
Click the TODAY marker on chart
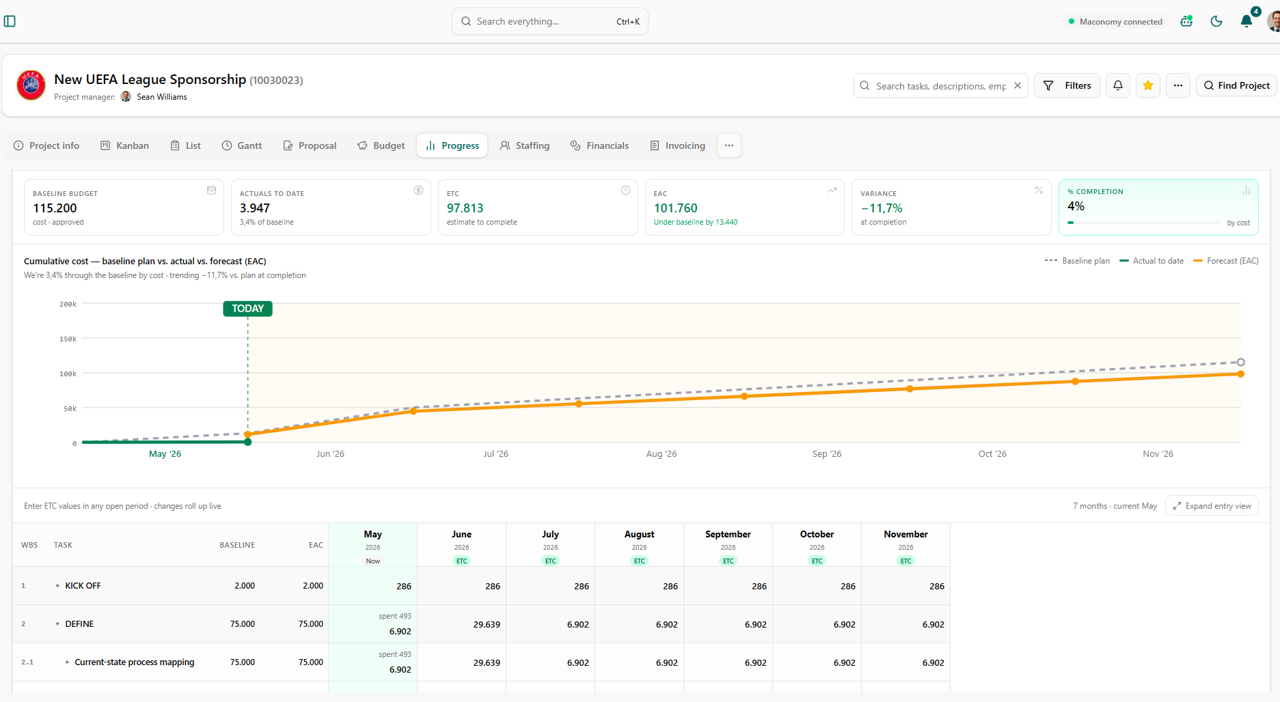pyautogui.click(x=248, y=309)
